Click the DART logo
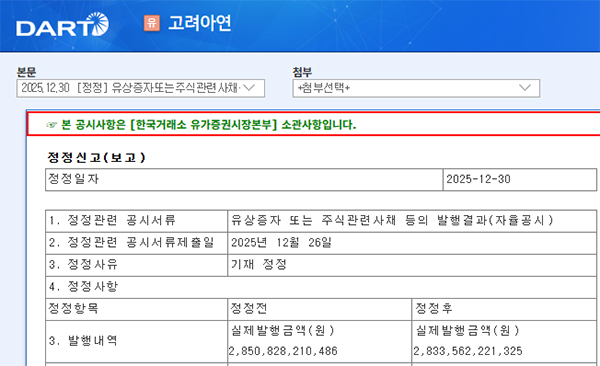 [x=62, y=25]
